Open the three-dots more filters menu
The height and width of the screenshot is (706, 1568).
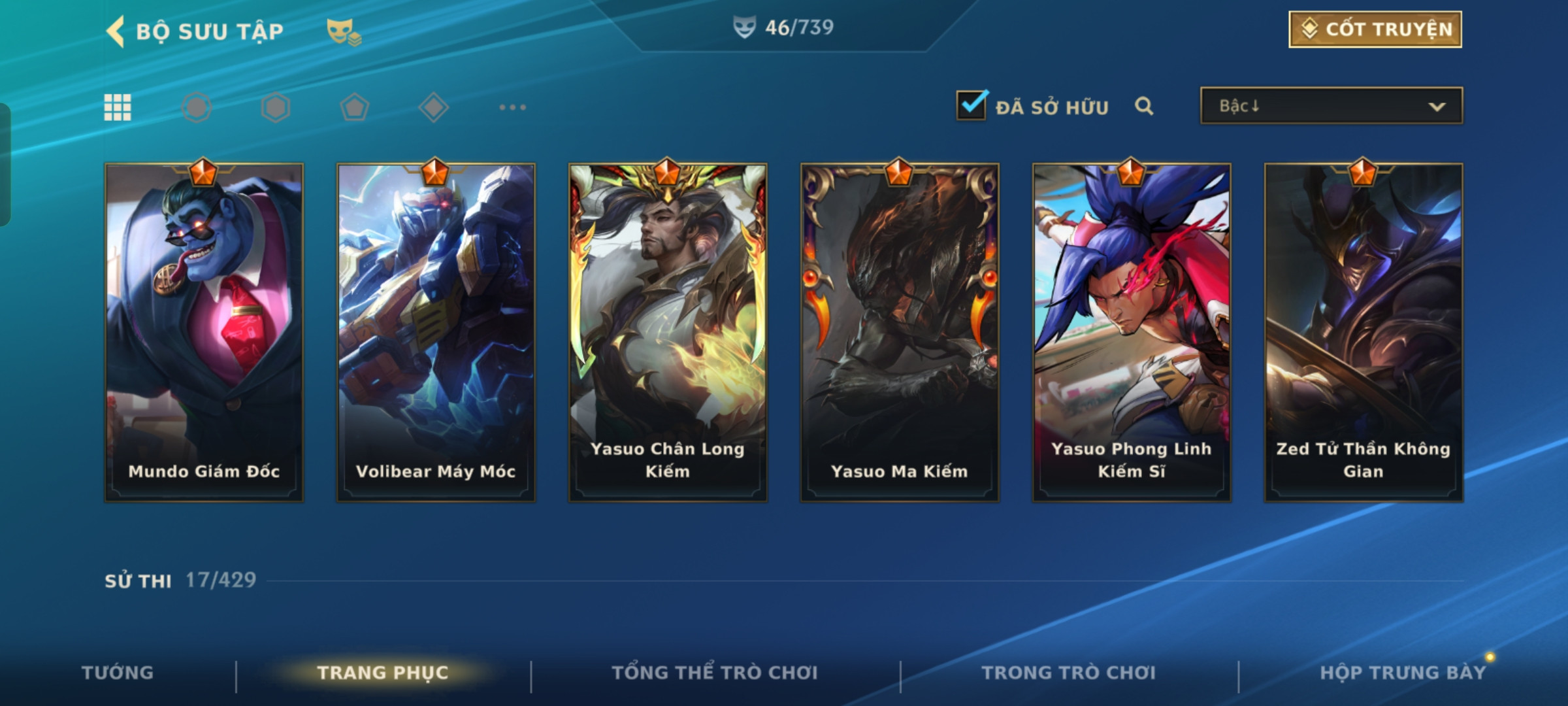[513, 107]
